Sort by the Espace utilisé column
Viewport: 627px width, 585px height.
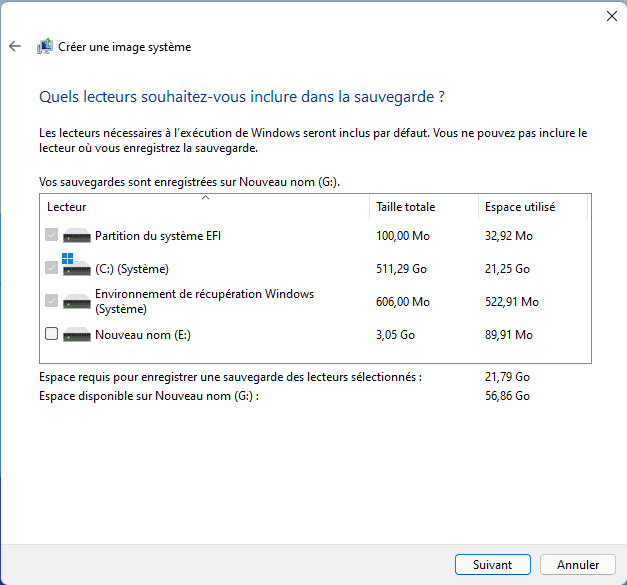[x=533, y=207]
